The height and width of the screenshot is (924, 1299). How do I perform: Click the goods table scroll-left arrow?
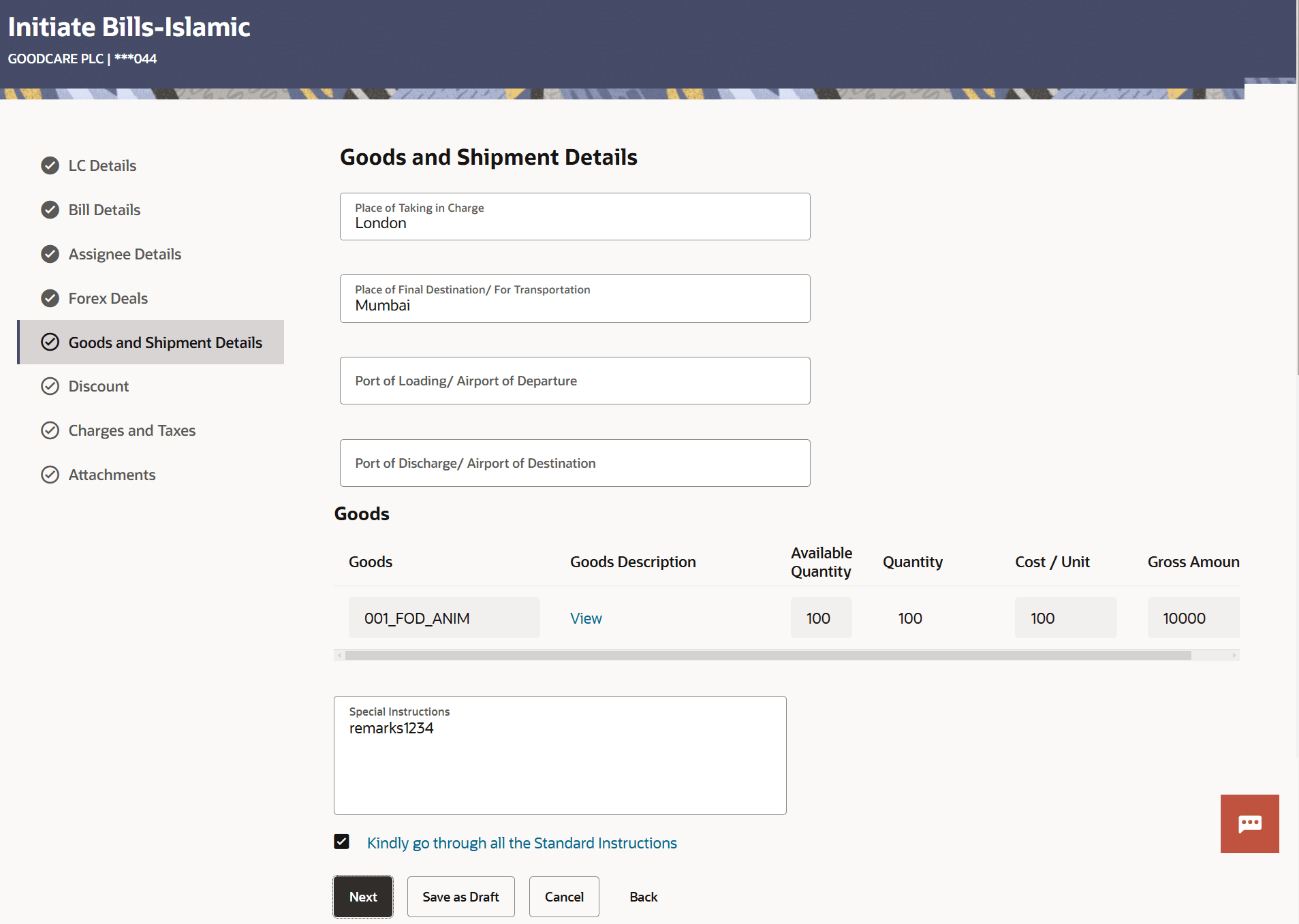tap(339, 655)
